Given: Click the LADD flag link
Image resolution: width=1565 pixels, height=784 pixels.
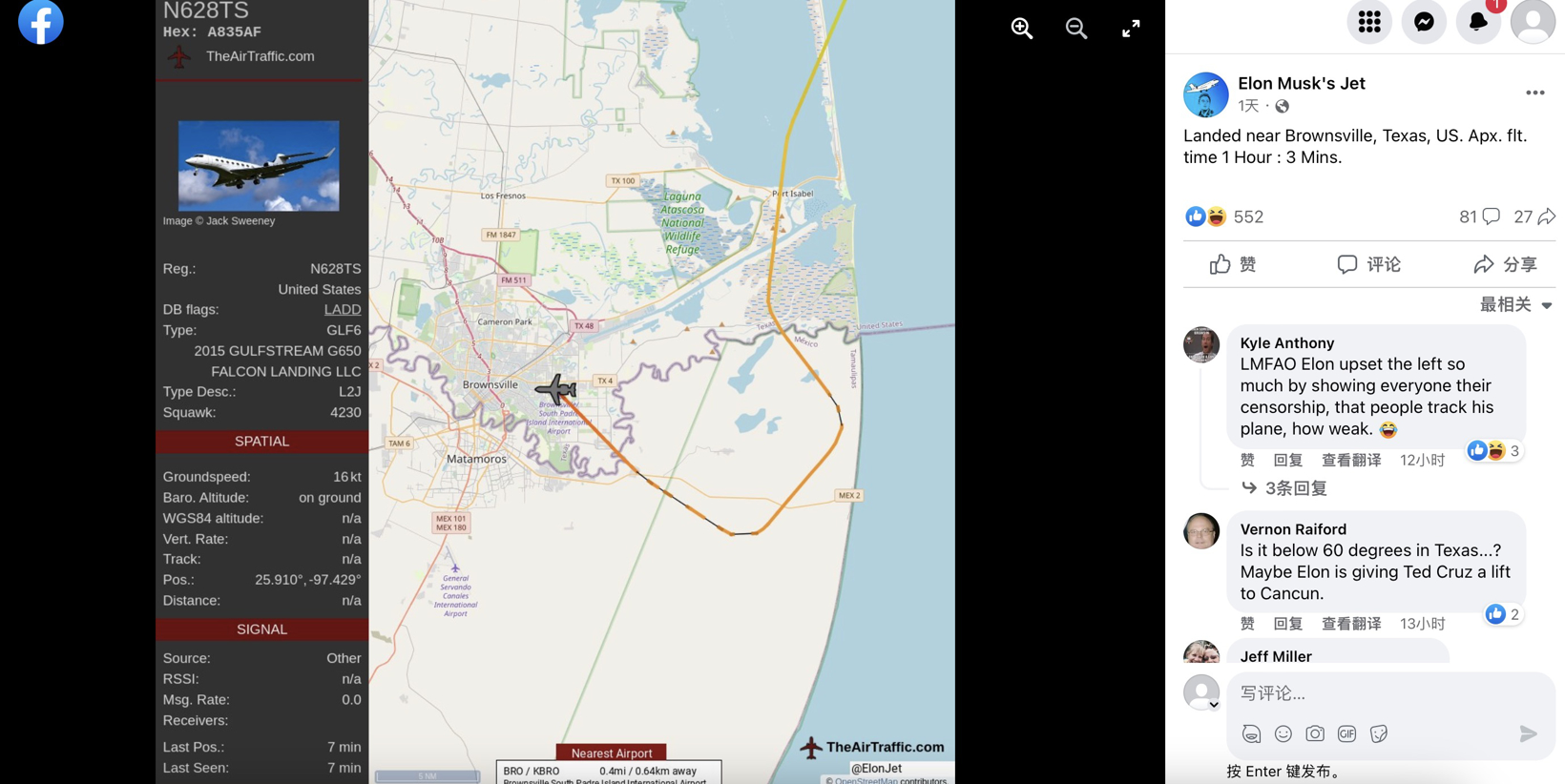Looking at the screenshot, I should (343, 309).
